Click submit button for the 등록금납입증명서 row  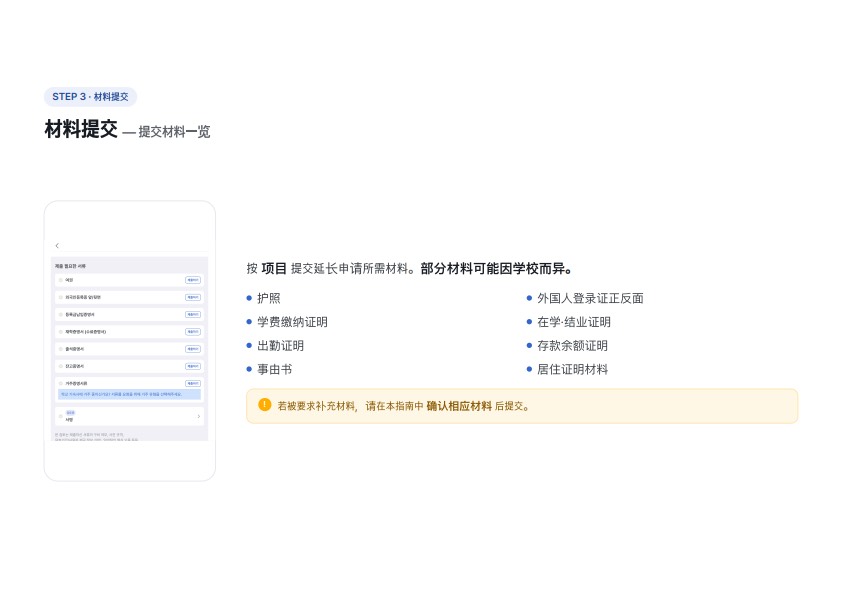tap(193, 315)
